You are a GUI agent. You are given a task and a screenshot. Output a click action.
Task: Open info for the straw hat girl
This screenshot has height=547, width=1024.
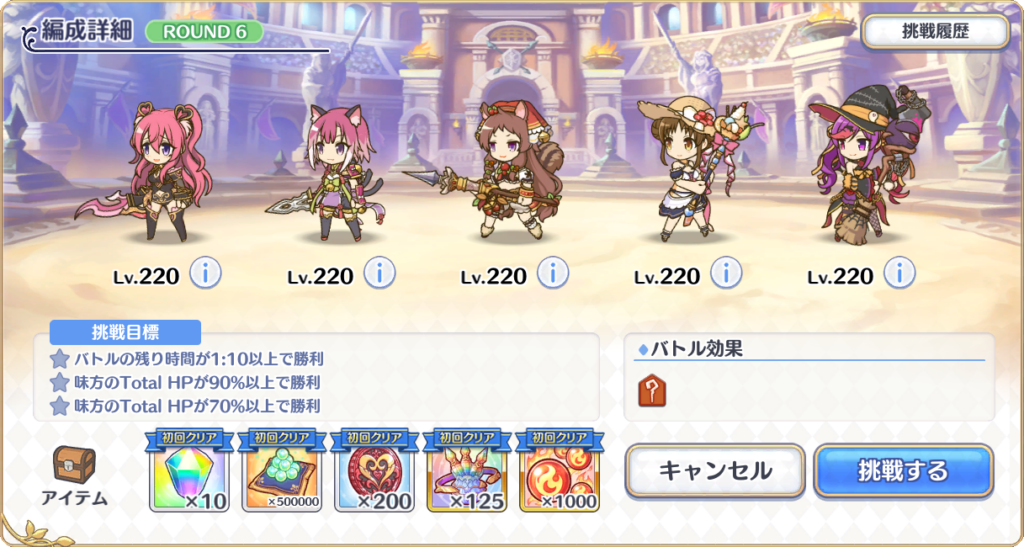726,273
